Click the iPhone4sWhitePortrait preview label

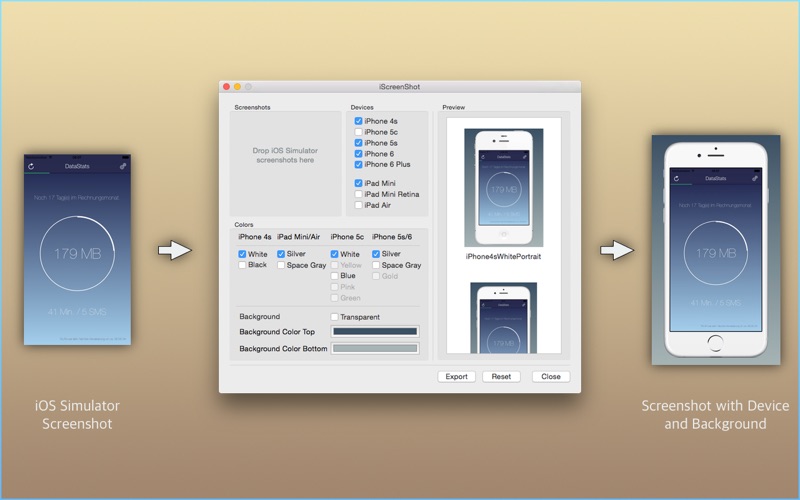[x=503, y=257]
